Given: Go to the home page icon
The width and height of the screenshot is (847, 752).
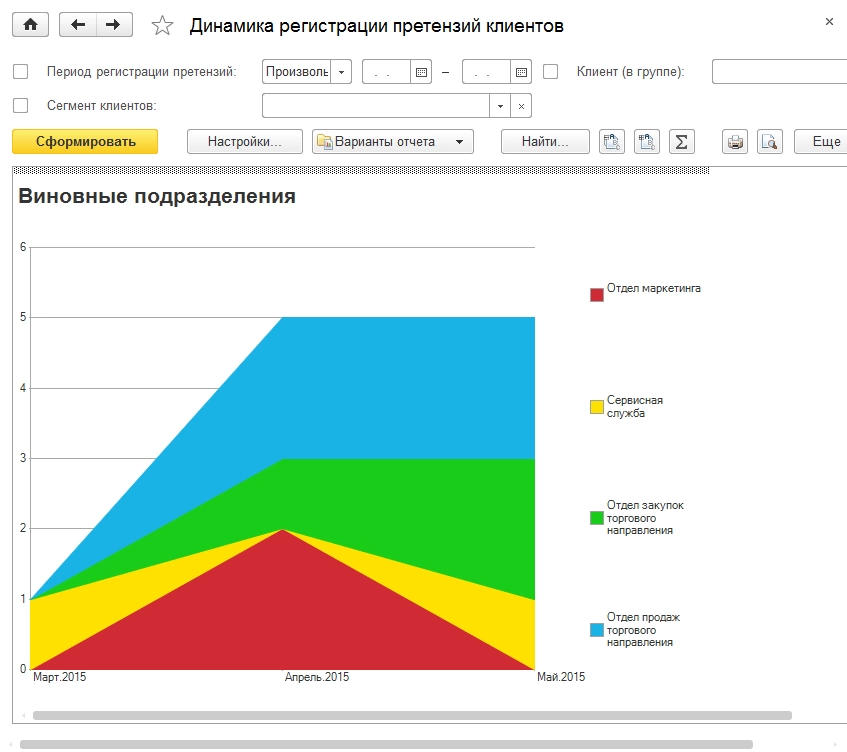Looking at the screenshot, I should click(x=31, y=25).
